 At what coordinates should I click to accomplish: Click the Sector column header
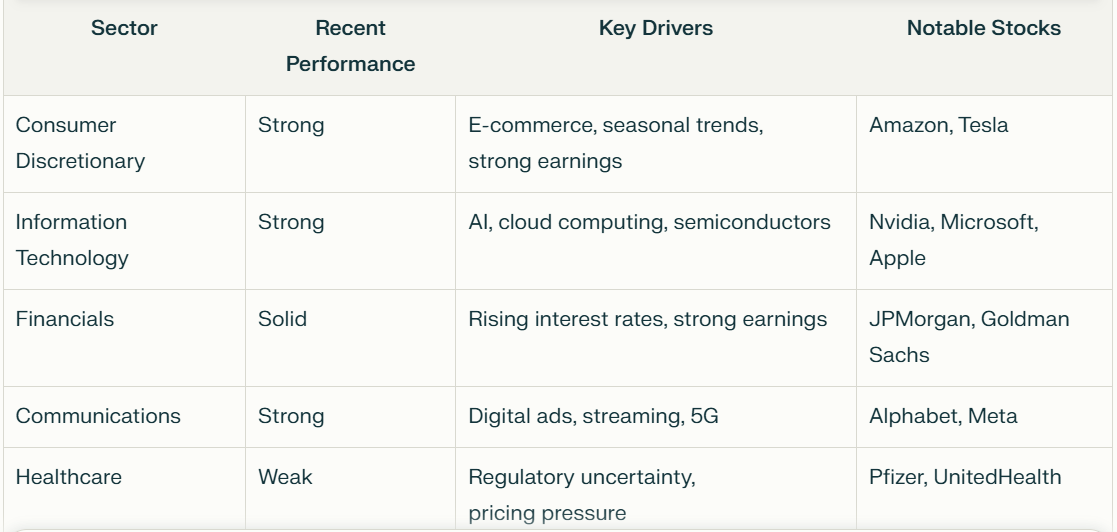(x=124, y=47)
